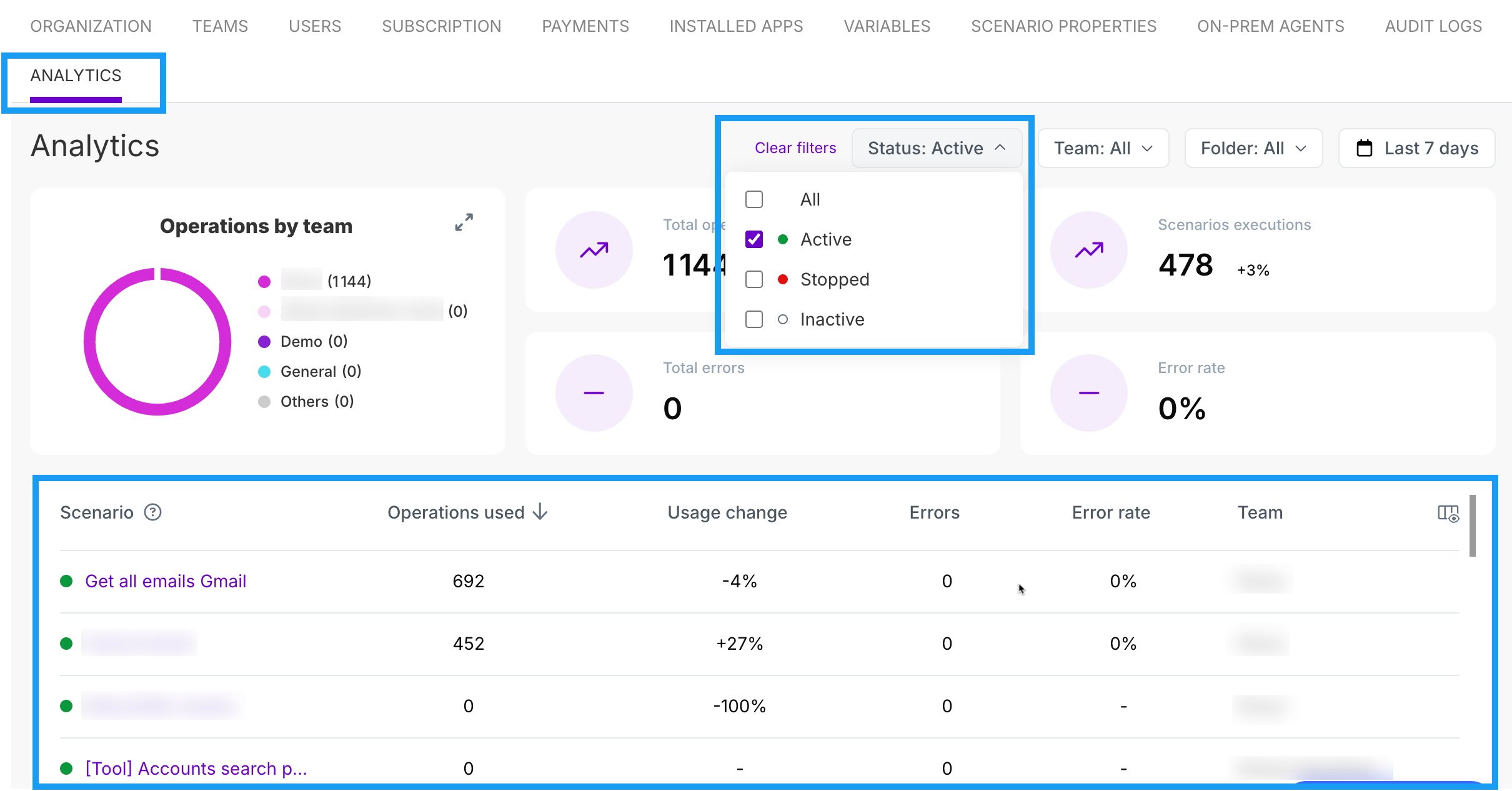Viewport: 1512px width, 791px height.
Task: Open the Folder: All dropdown
Action: pos(1253,148)
